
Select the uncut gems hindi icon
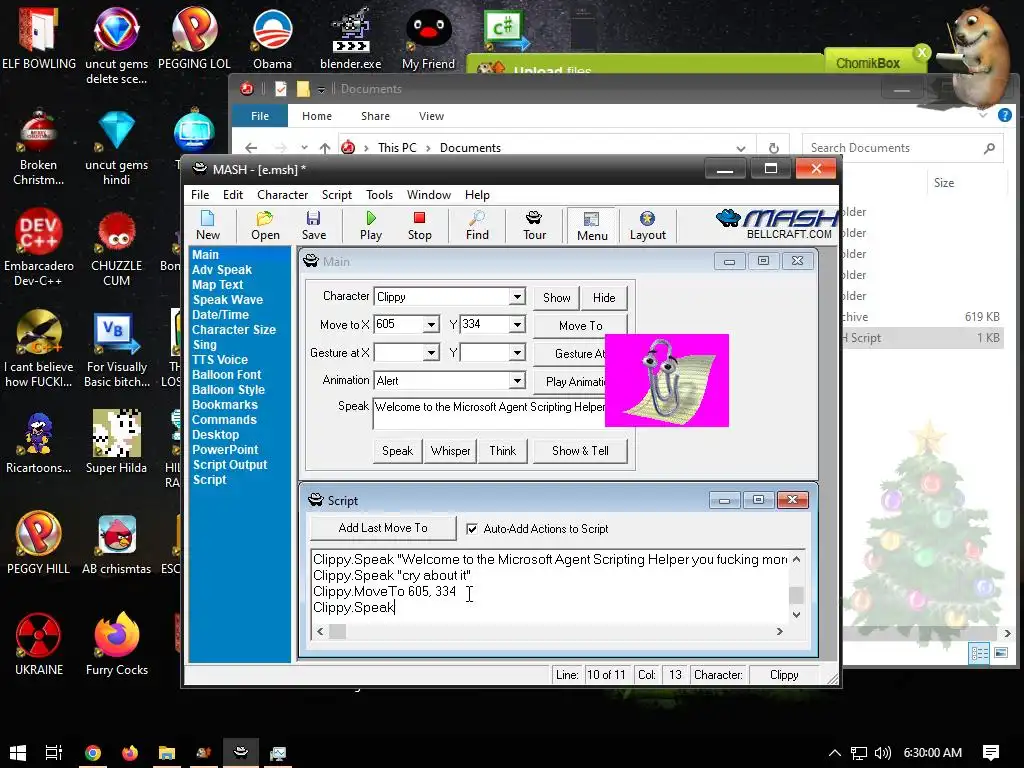(116, 146)
